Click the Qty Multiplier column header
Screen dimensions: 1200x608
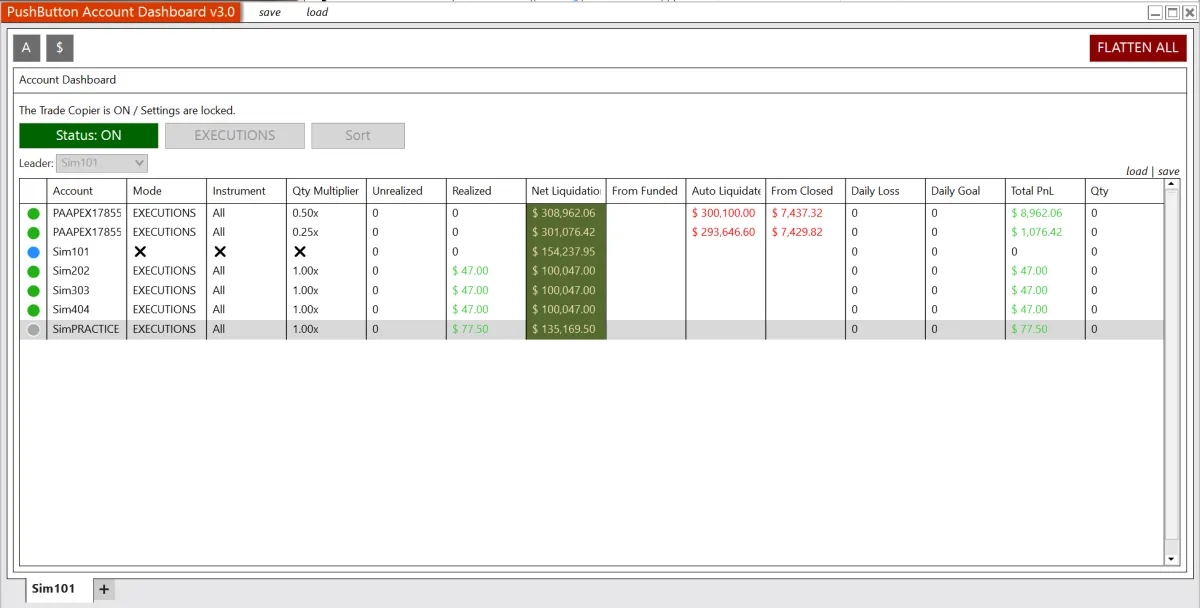click(327, 191)
